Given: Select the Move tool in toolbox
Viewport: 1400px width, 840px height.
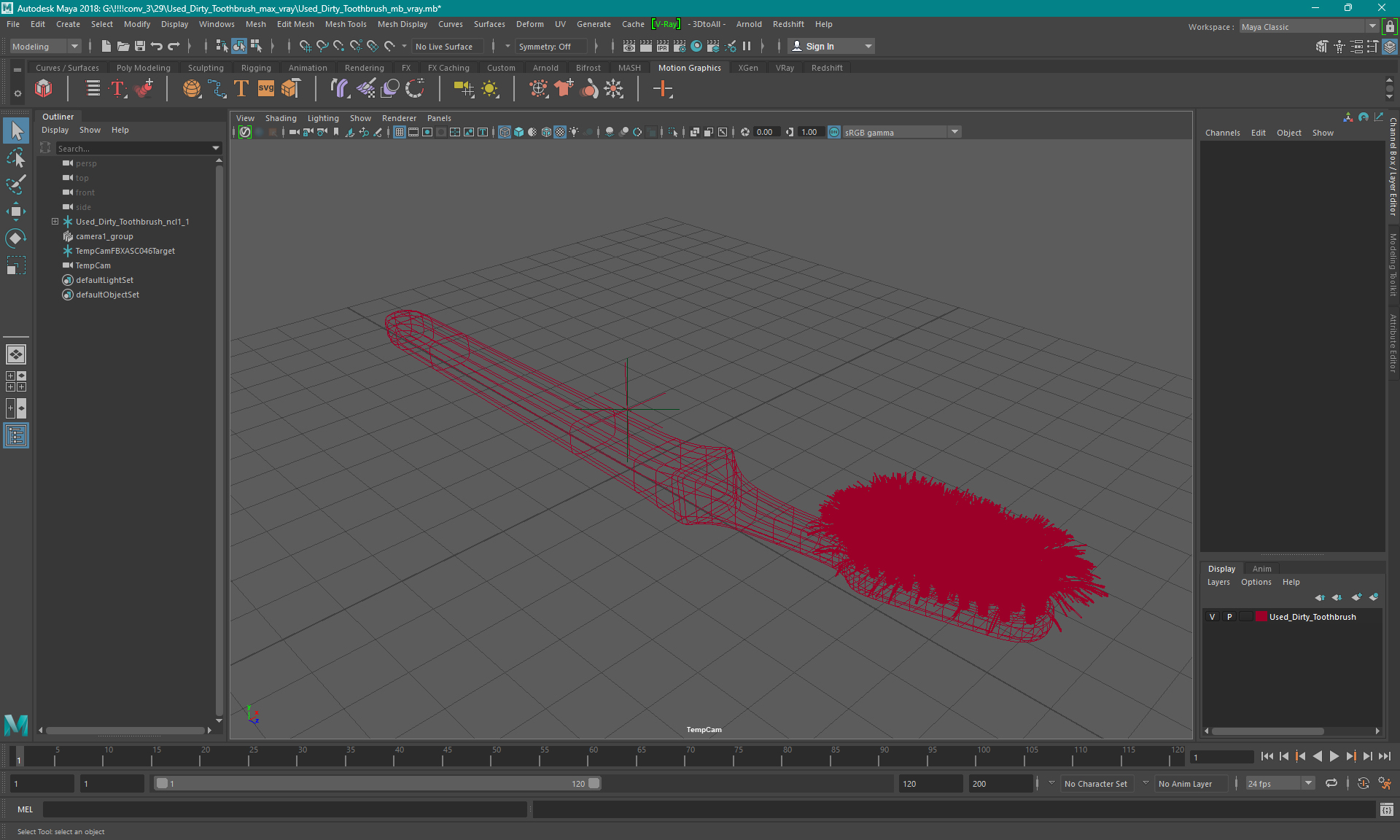Looking at the screenshot, I should tap(15, 211).
